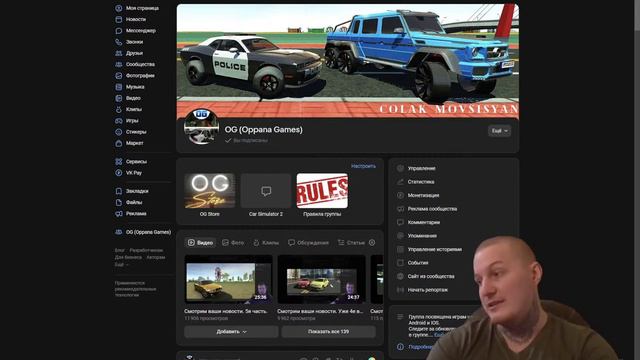Click the Управление gear icon

tap(400, 168)
